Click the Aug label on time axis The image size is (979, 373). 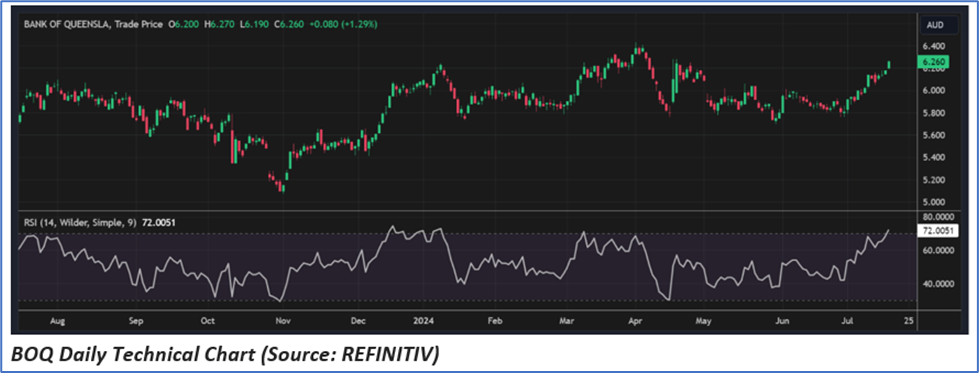click(57, 322)
